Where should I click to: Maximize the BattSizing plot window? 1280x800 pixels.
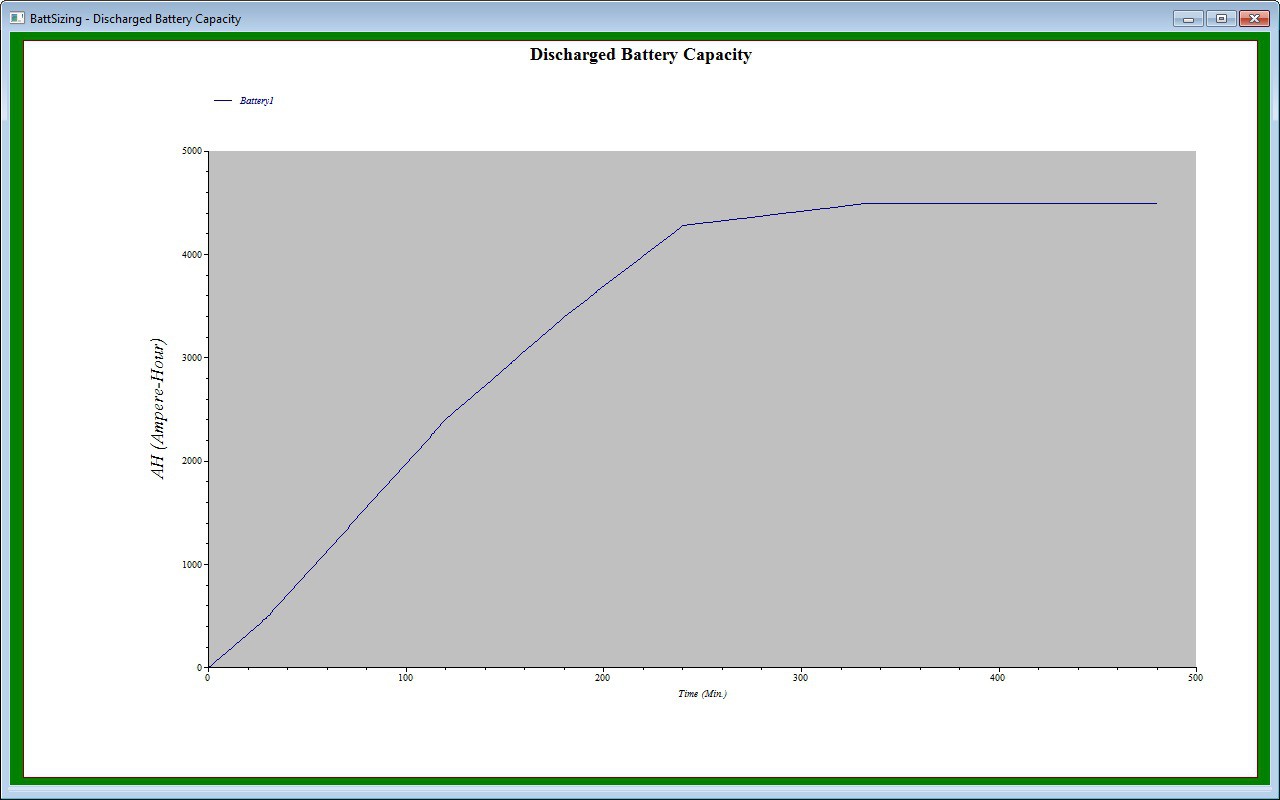coord(1220,18)
